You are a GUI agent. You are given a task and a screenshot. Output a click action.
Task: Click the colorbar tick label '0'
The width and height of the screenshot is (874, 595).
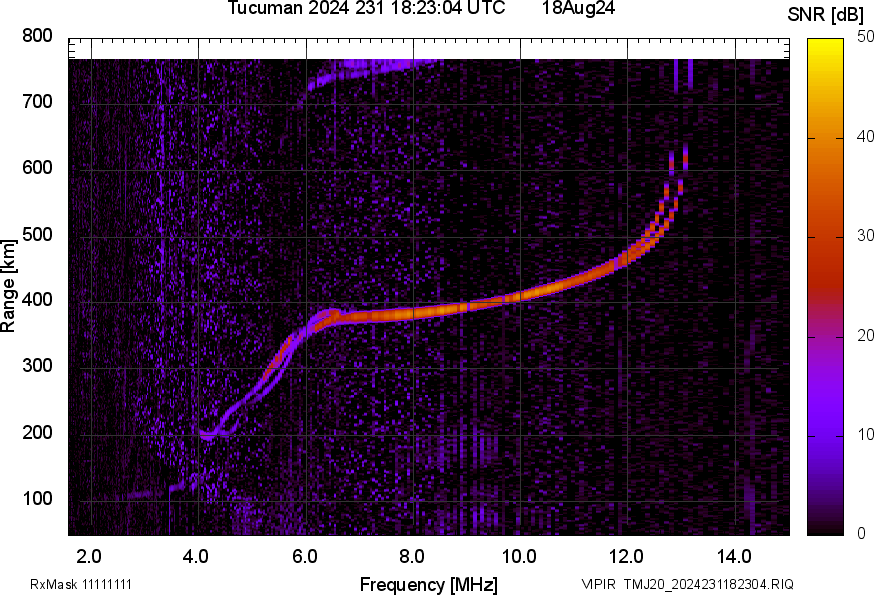(x=861, y=534)
